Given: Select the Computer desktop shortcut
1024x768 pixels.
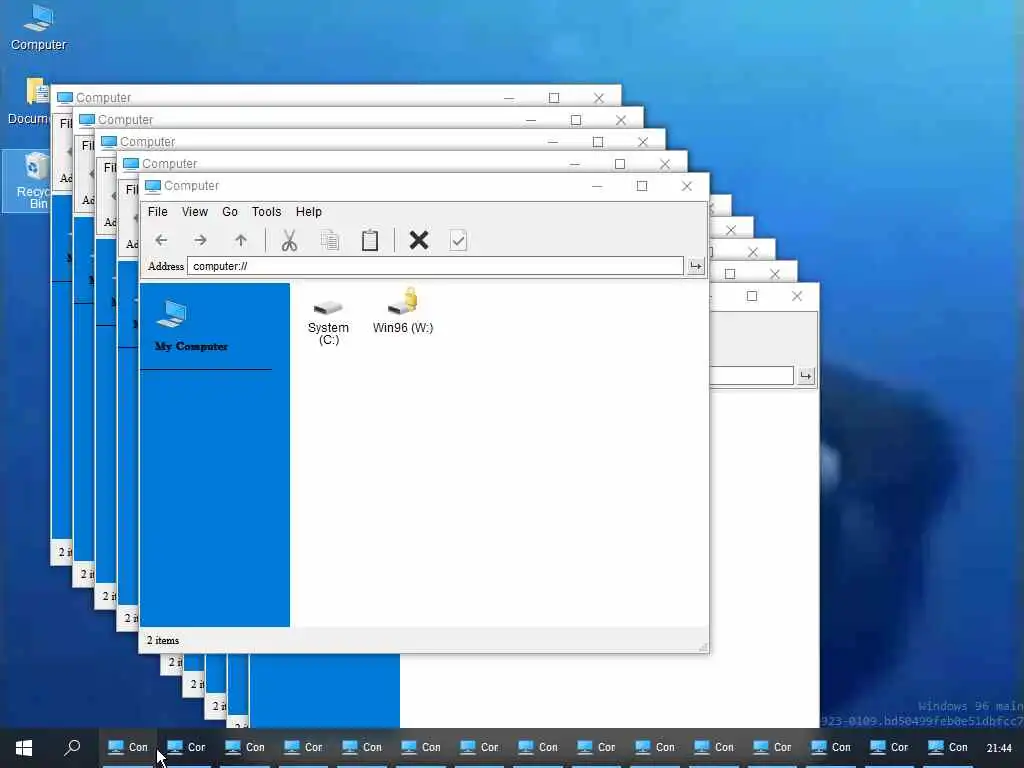Looking at the screenshot, I should tap(39, 27).
